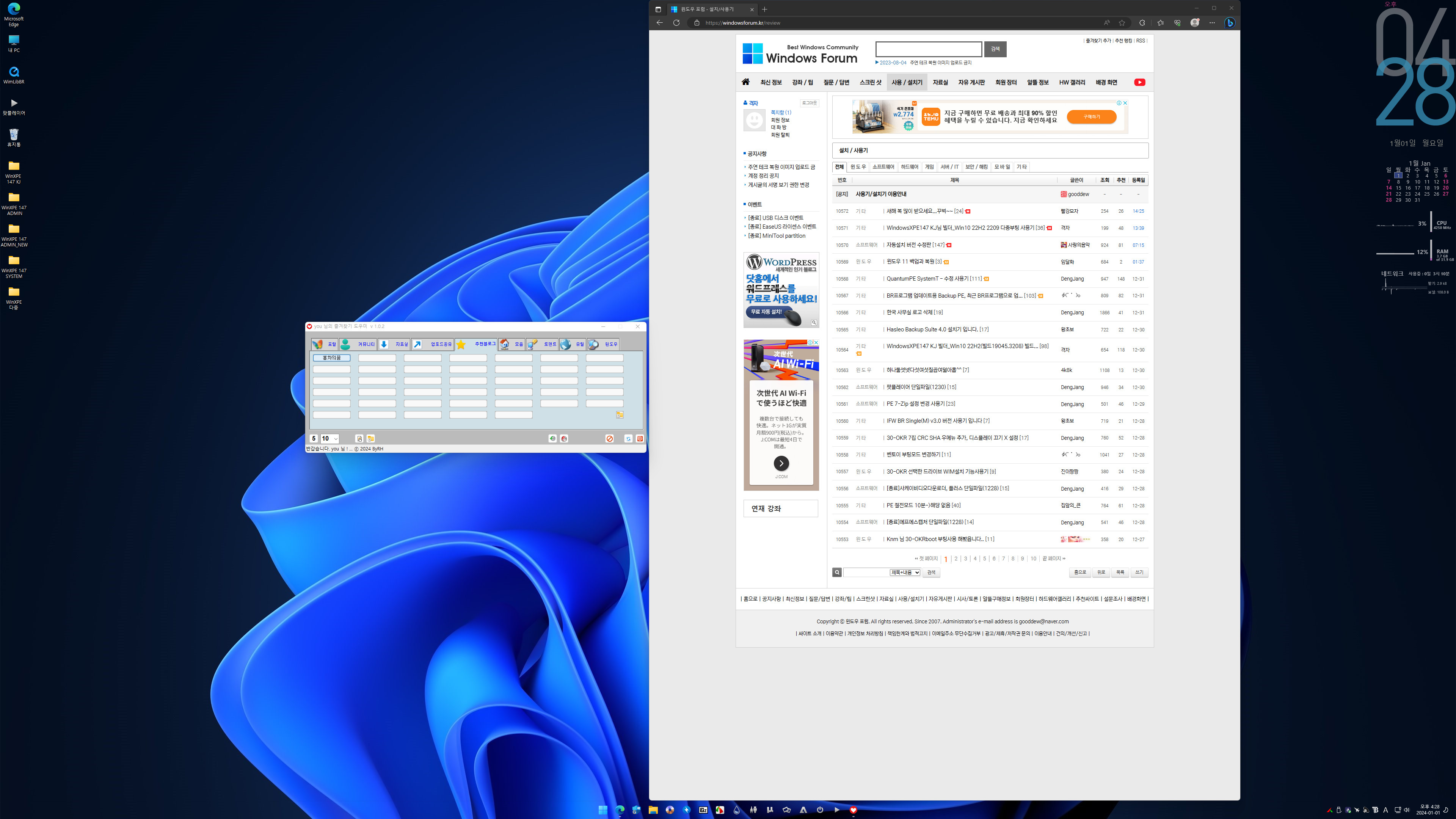1456x819 pixels.
Task: Click the 목록 list button
Action: point(1120,573)
